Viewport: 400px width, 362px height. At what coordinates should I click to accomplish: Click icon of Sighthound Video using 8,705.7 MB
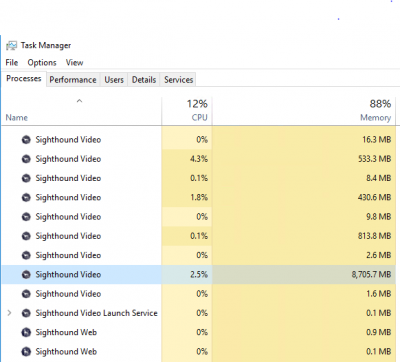point(26,275)
